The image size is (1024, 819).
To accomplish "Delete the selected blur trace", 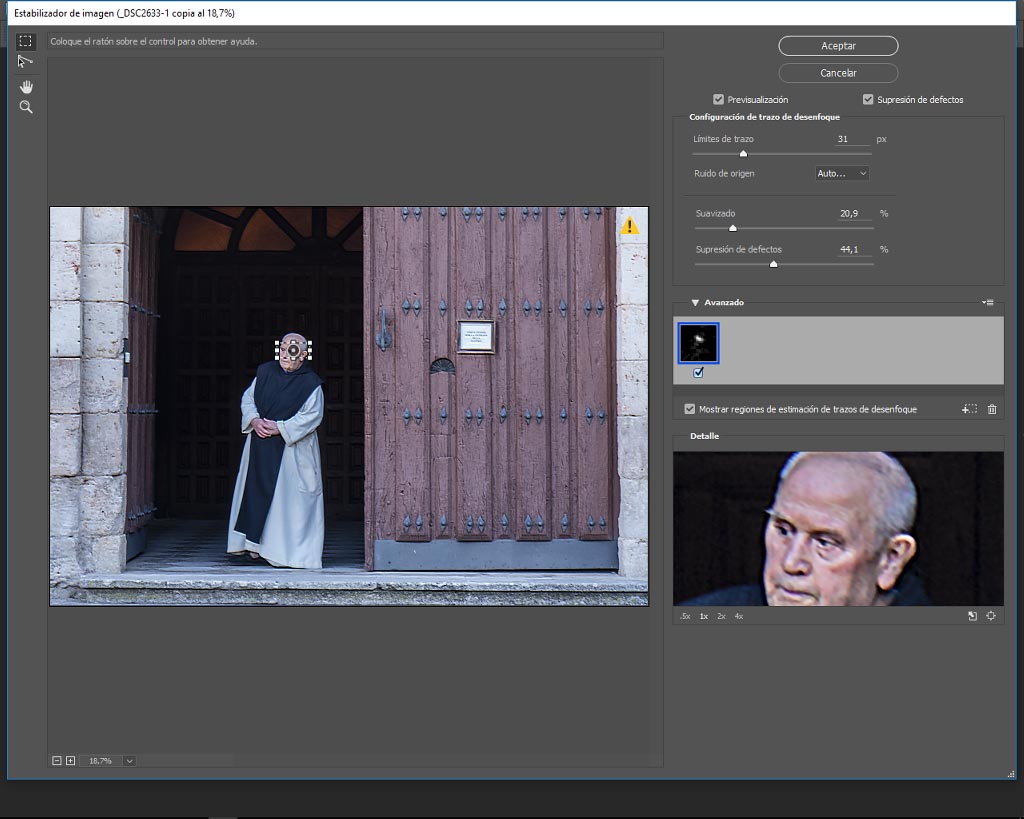I will [992, 410].
